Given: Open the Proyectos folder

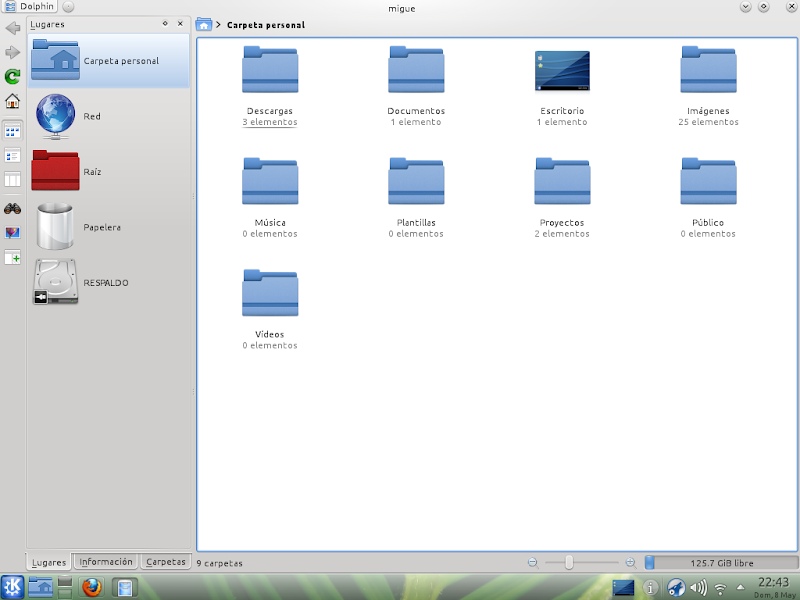Looking at the screenshot, I should tap(562, 182).
